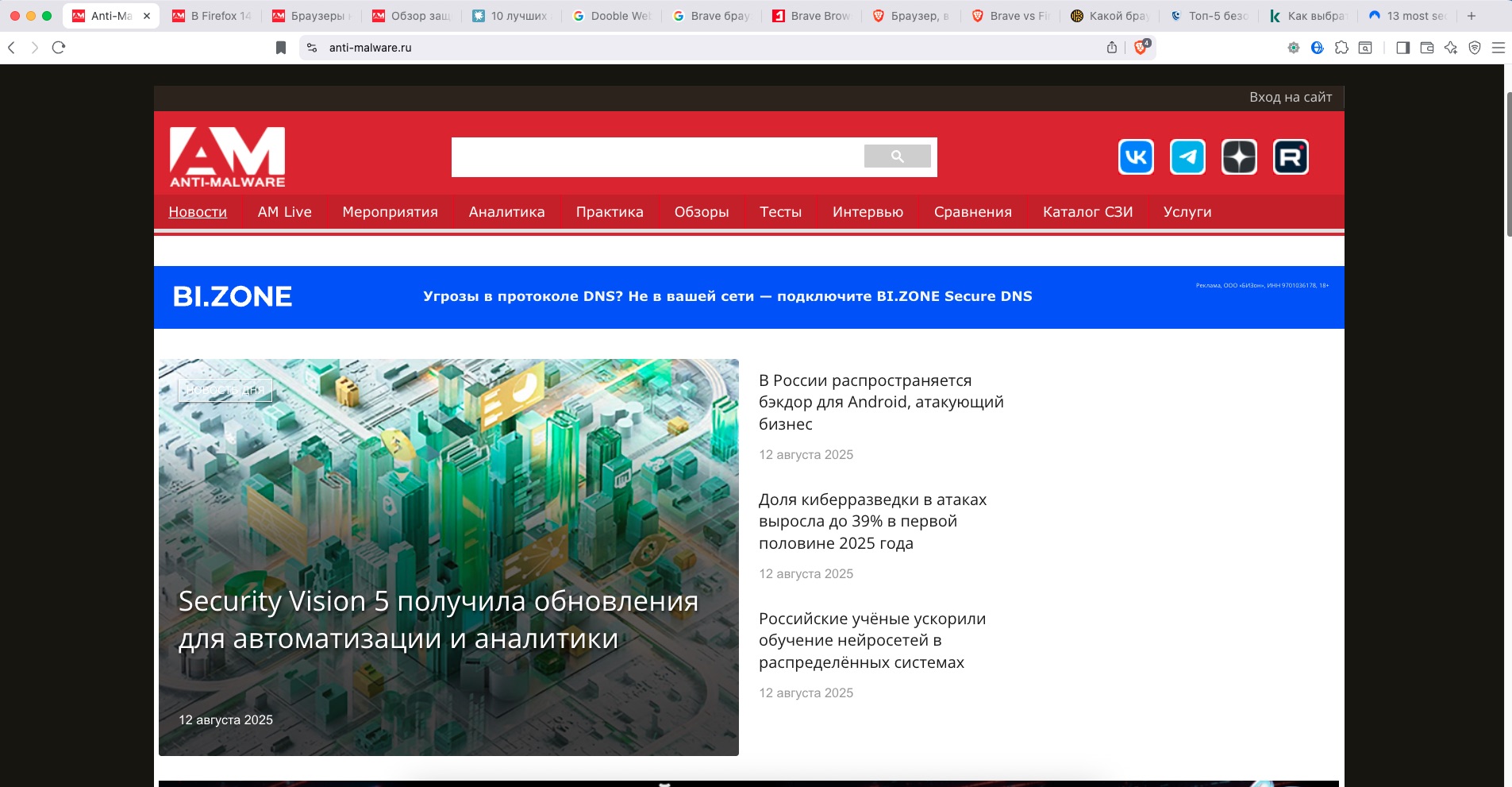Open the 'Интервью' menu item
Viewport: 1512px width, 787px height.
click(x=868, y=212)
